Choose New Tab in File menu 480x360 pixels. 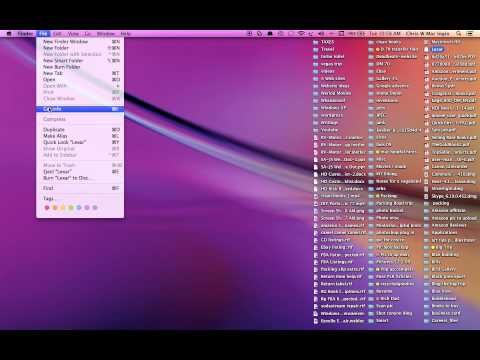pyautogui.click(x=80, y=73)
